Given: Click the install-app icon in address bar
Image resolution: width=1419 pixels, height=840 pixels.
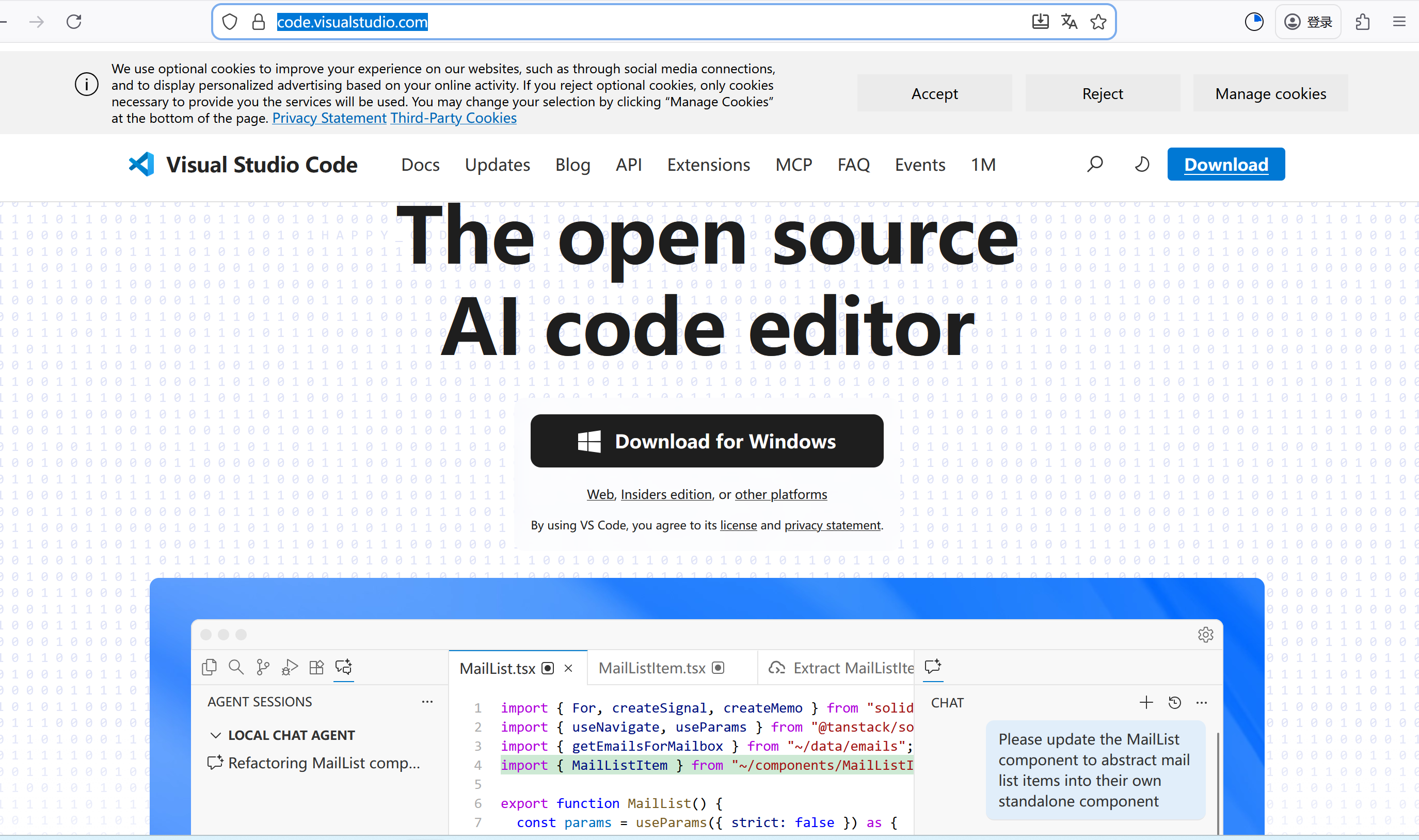Looking at the screenshot, I should click(x=1040, y=22).
